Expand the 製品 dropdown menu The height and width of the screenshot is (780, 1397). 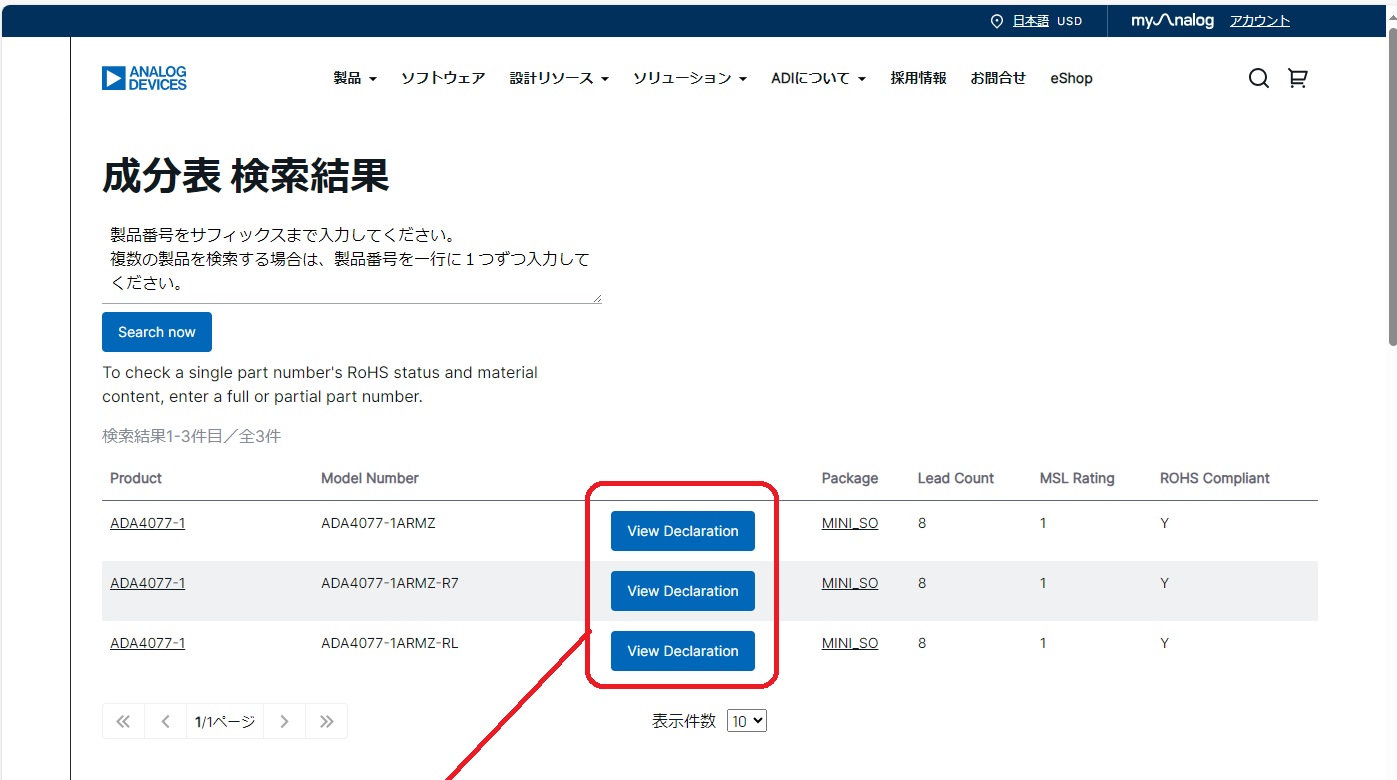[354, 78]
